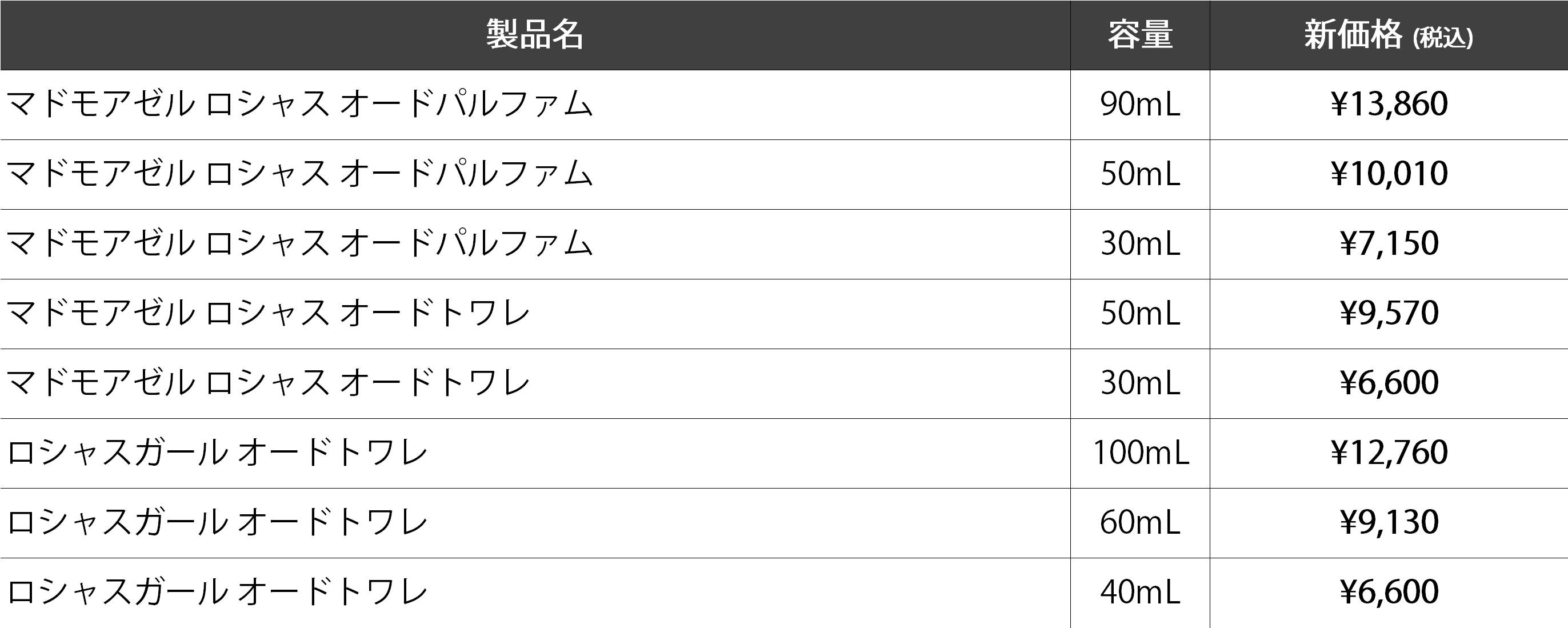Click the 容量 column header

pos(1140,35)
